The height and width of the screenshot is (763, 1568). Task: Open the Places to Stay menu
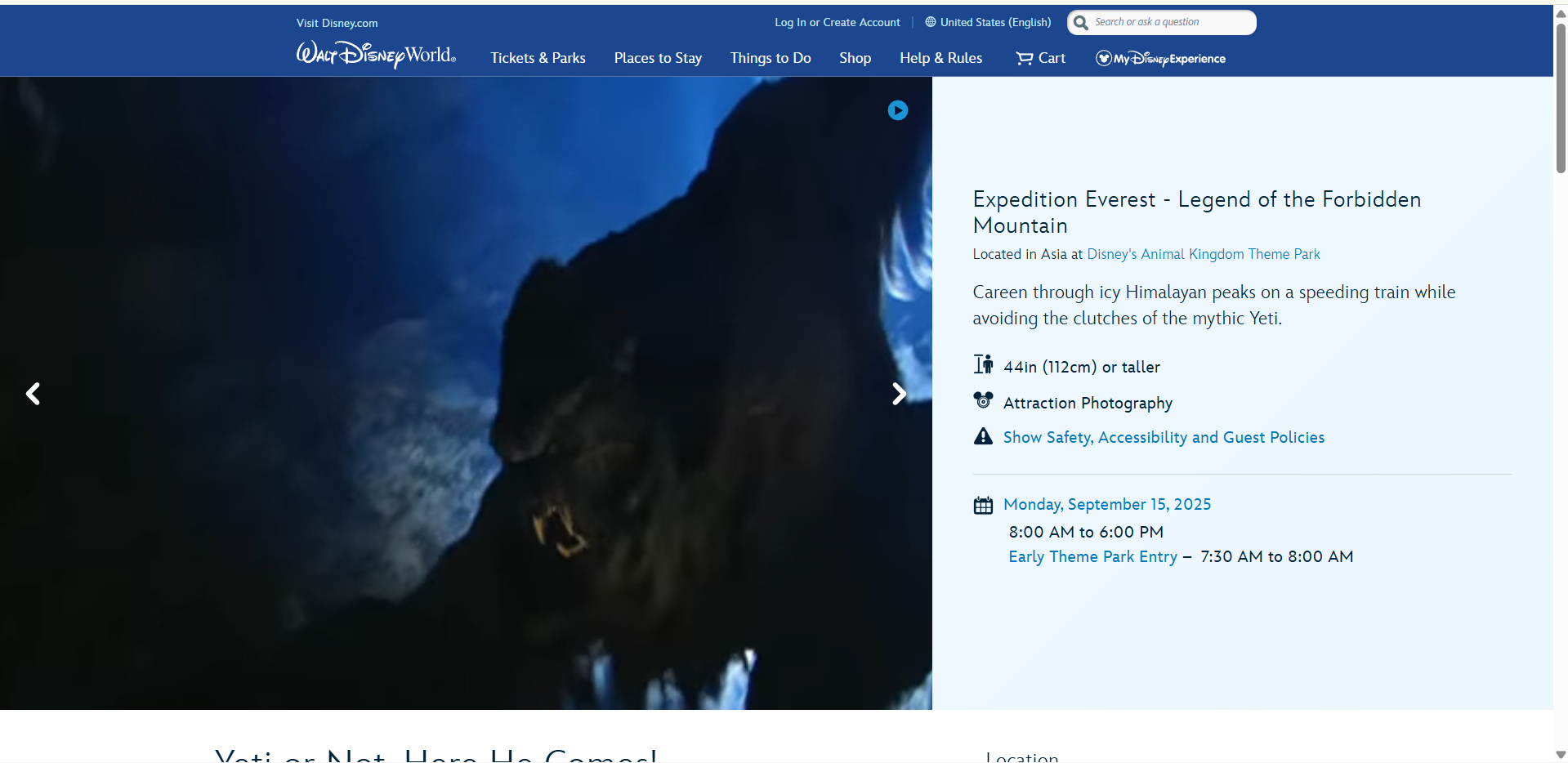tap(658, 58)
